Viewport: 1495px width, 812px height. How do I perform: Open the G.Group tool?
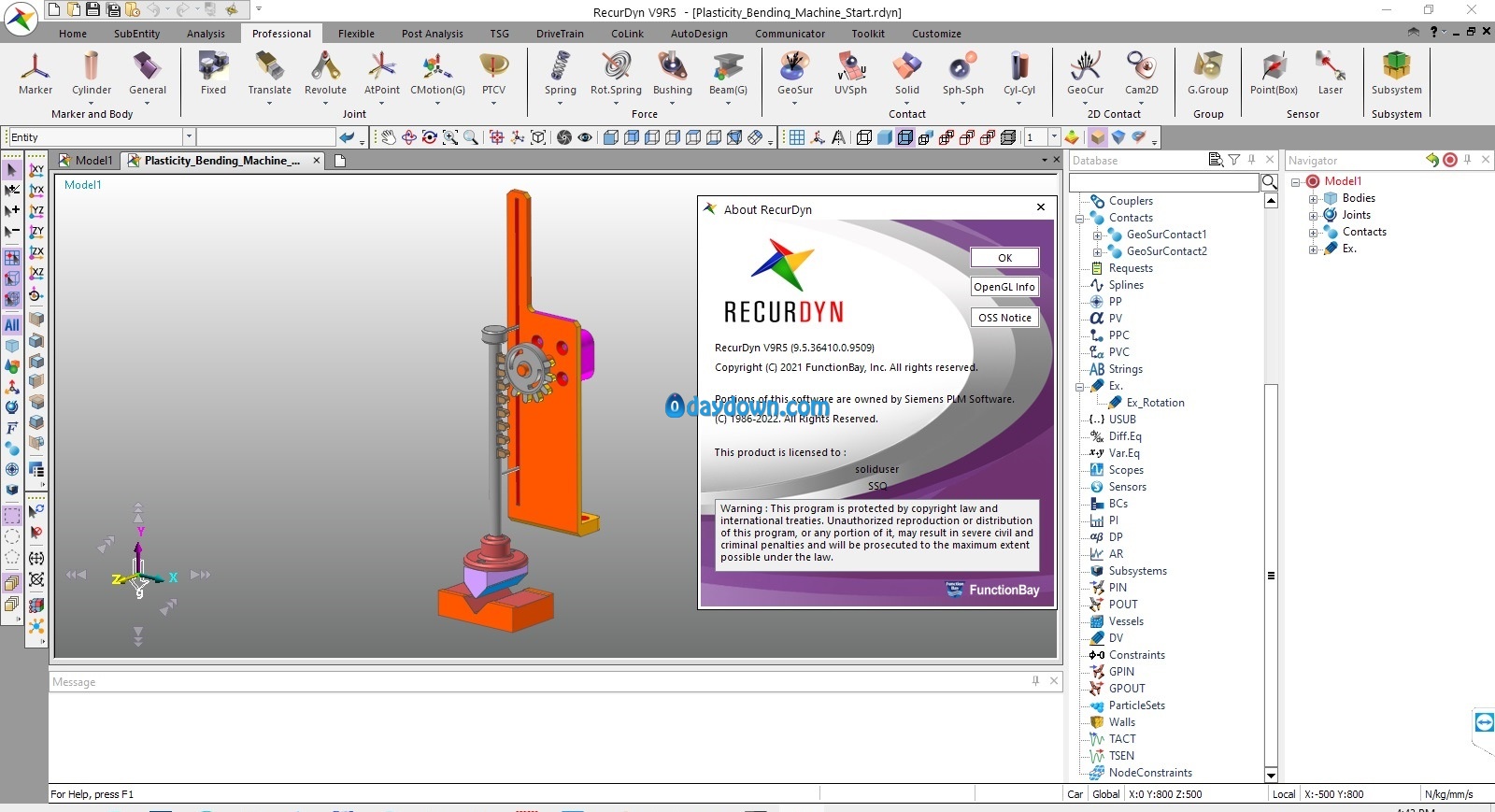tap(1207, 73)
